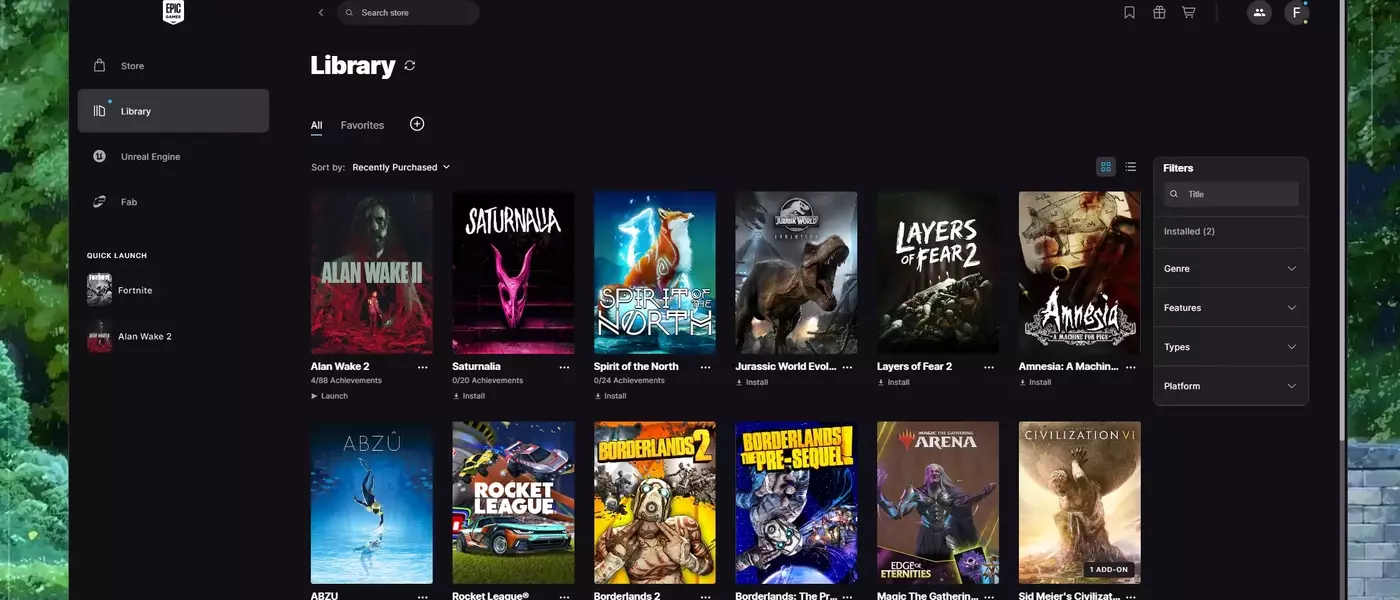Open the friends icon

click(1259, 13)
